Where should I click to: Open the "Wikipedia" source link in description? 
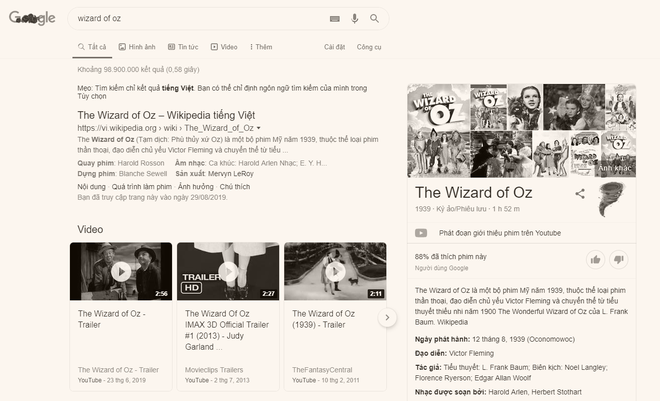452,322
